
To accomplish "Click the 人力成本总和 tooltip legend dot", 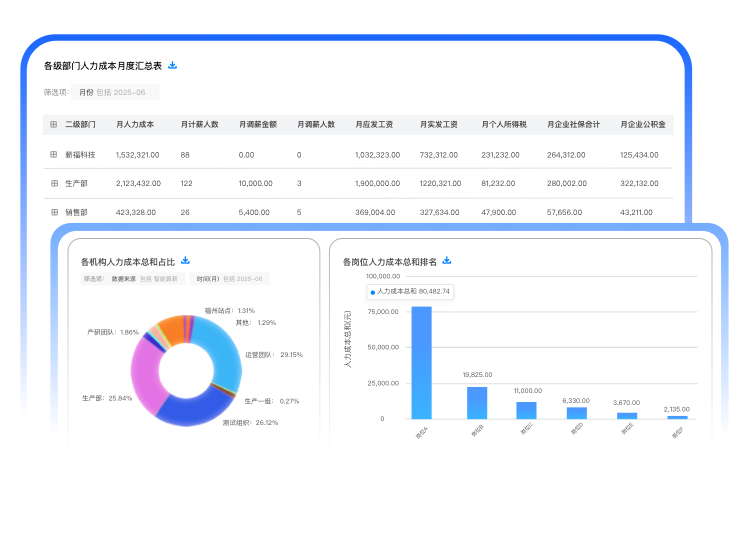I will coord(374,292).
